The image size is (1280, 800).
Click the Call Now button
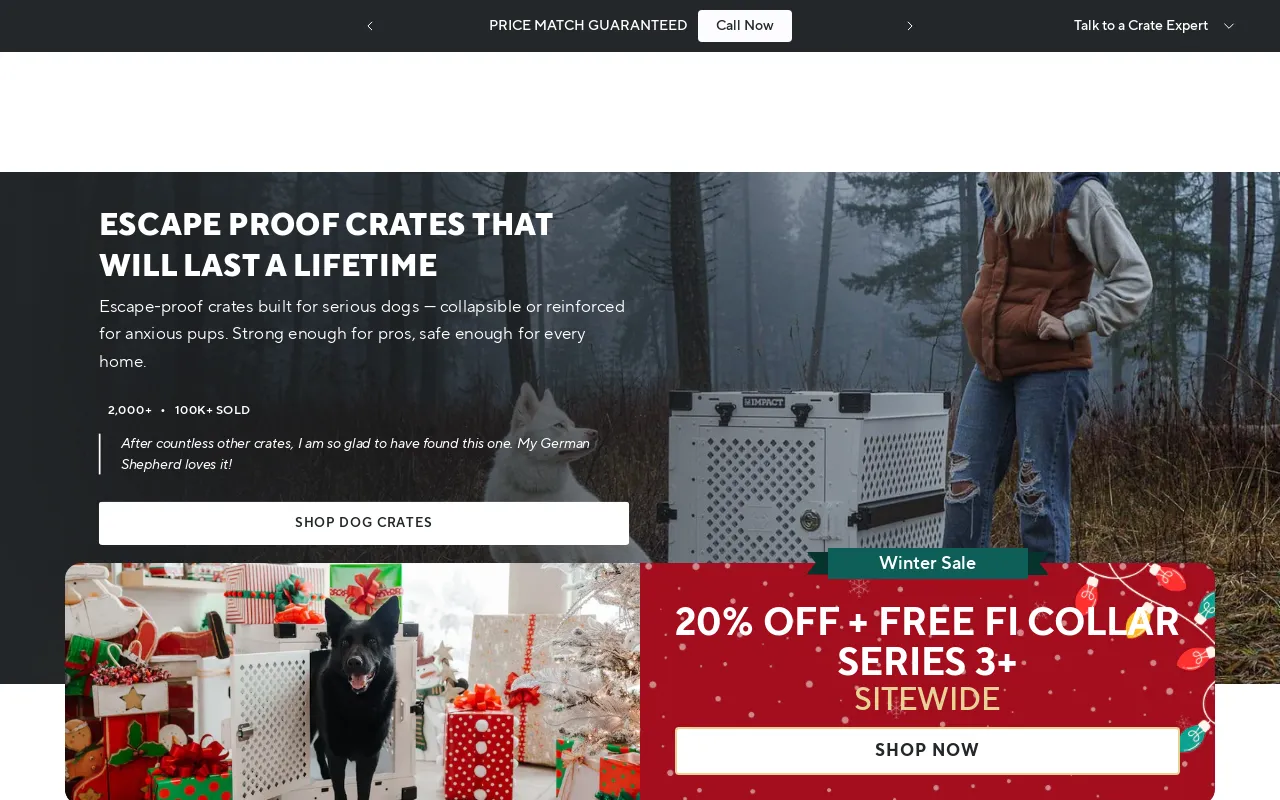[745, 26]
